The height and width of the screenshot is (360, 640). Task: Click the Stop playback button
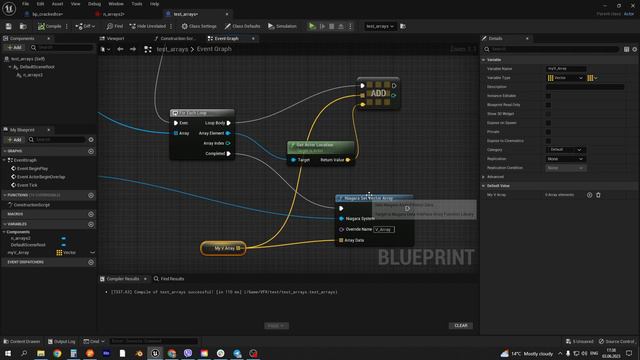pos(331,26)
